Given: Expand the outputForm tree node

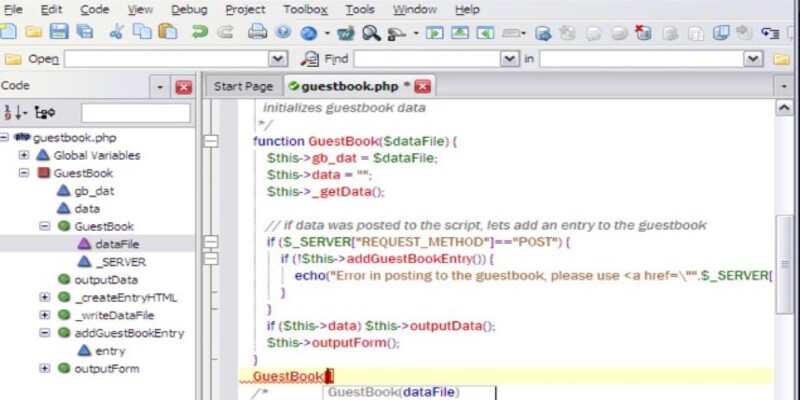Looking at the screenshot, I should [45, 368].
